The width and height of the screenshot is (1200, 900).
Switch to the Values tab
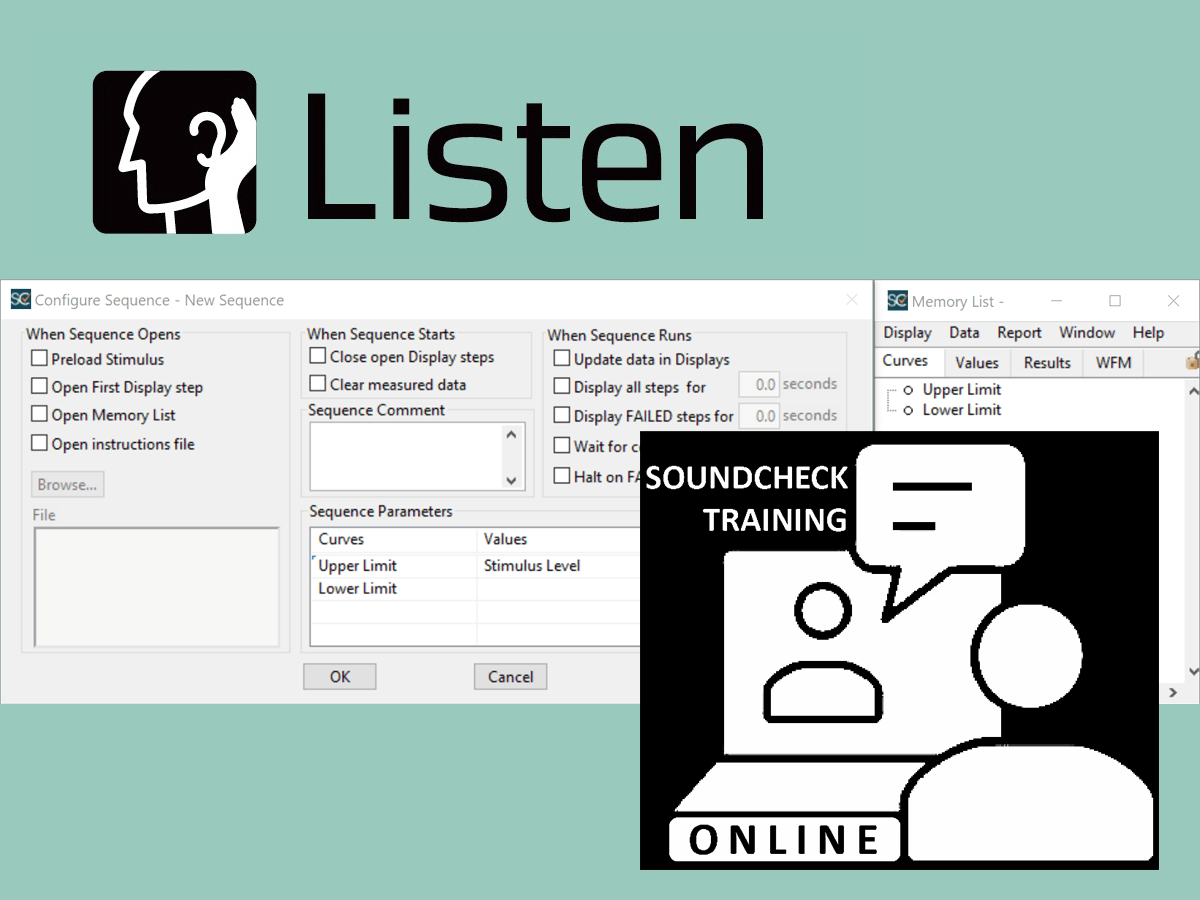[977, 362]
